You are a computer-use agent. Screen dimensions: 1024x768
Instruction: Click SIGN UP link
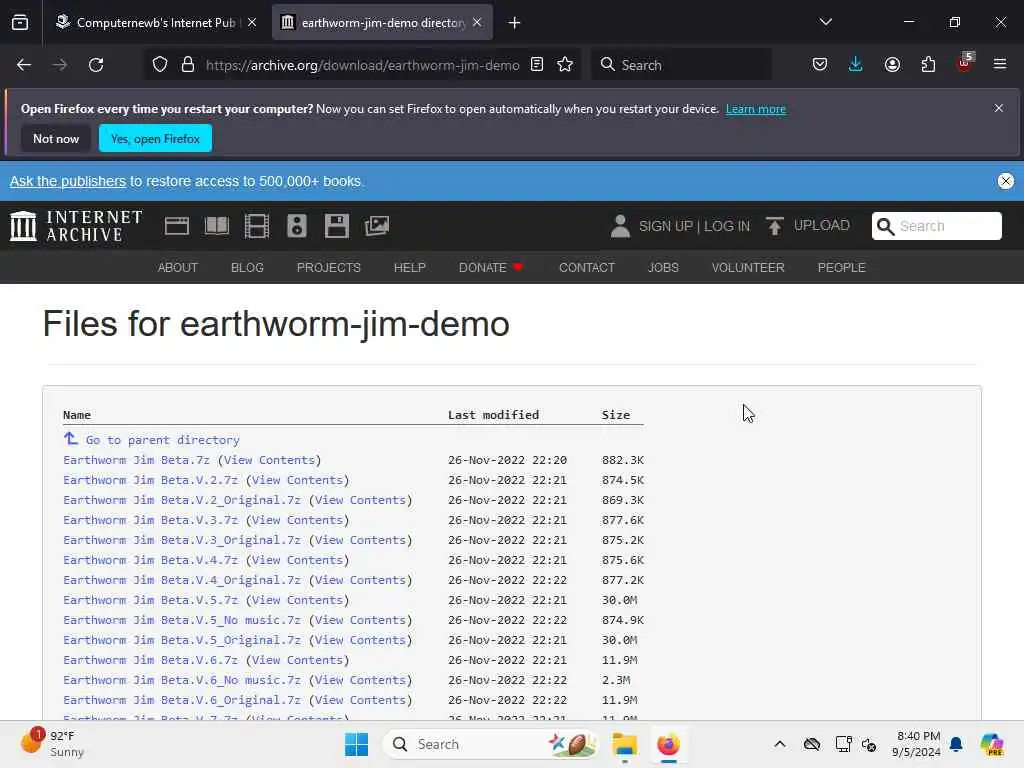[x=665, y=226]
